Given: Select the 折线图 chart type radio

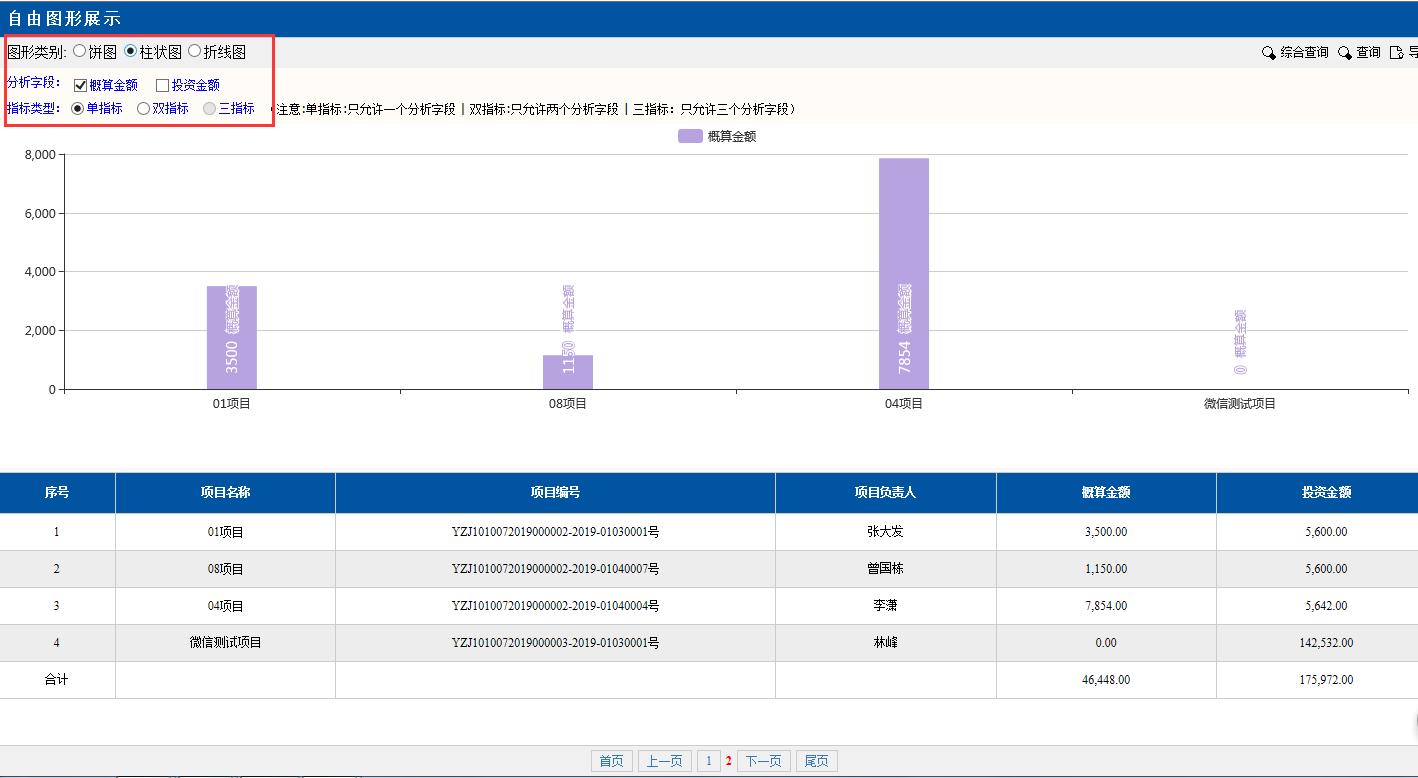Looking at the screenshot, I should point(194,51).
